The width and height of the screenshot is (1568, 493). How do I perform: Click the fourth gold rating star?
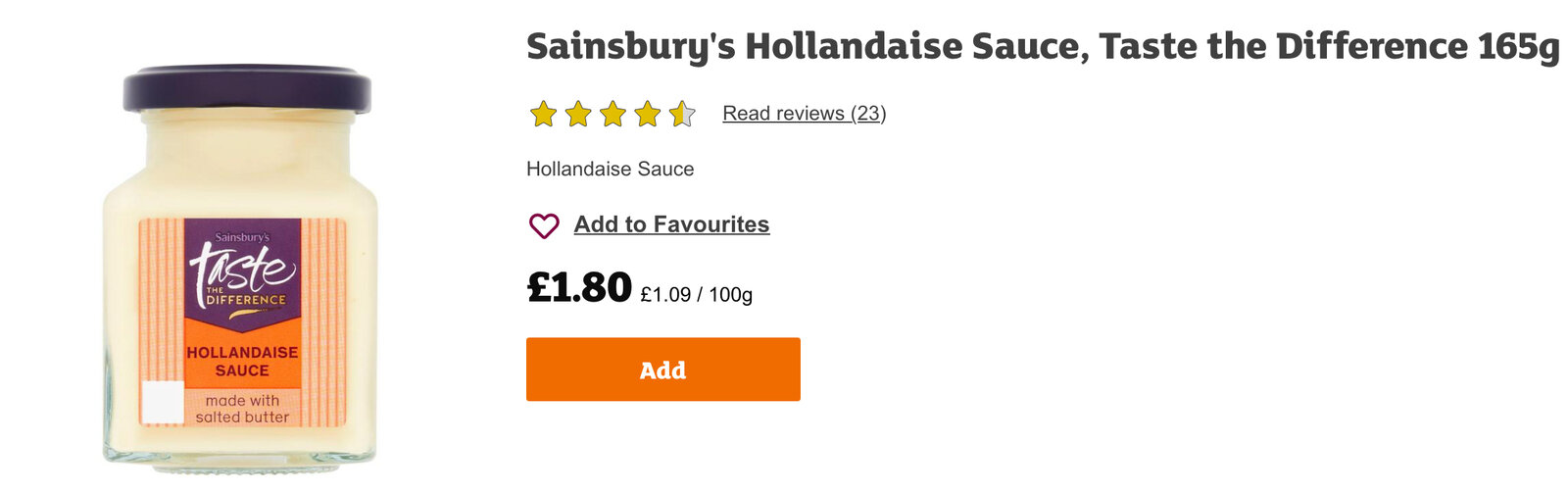(x=647, y=115)
